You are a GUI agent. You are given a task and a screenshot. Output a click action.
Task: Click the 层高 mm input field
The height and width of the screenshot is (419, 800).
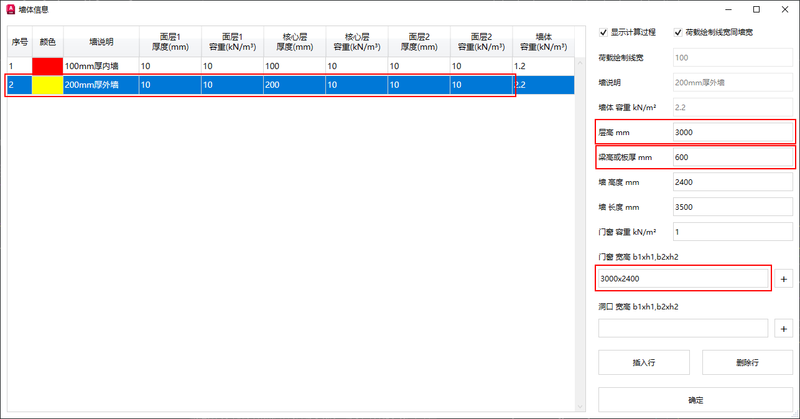733,132
